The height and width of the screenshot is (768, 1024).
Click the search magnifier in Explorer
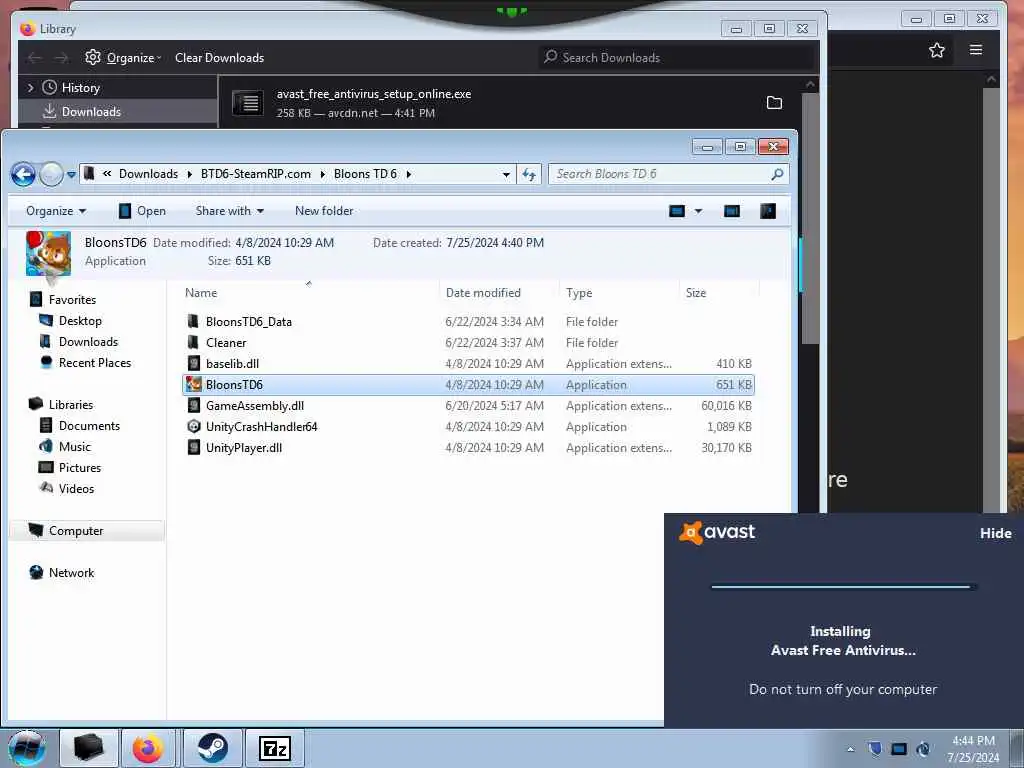(777, 174)
